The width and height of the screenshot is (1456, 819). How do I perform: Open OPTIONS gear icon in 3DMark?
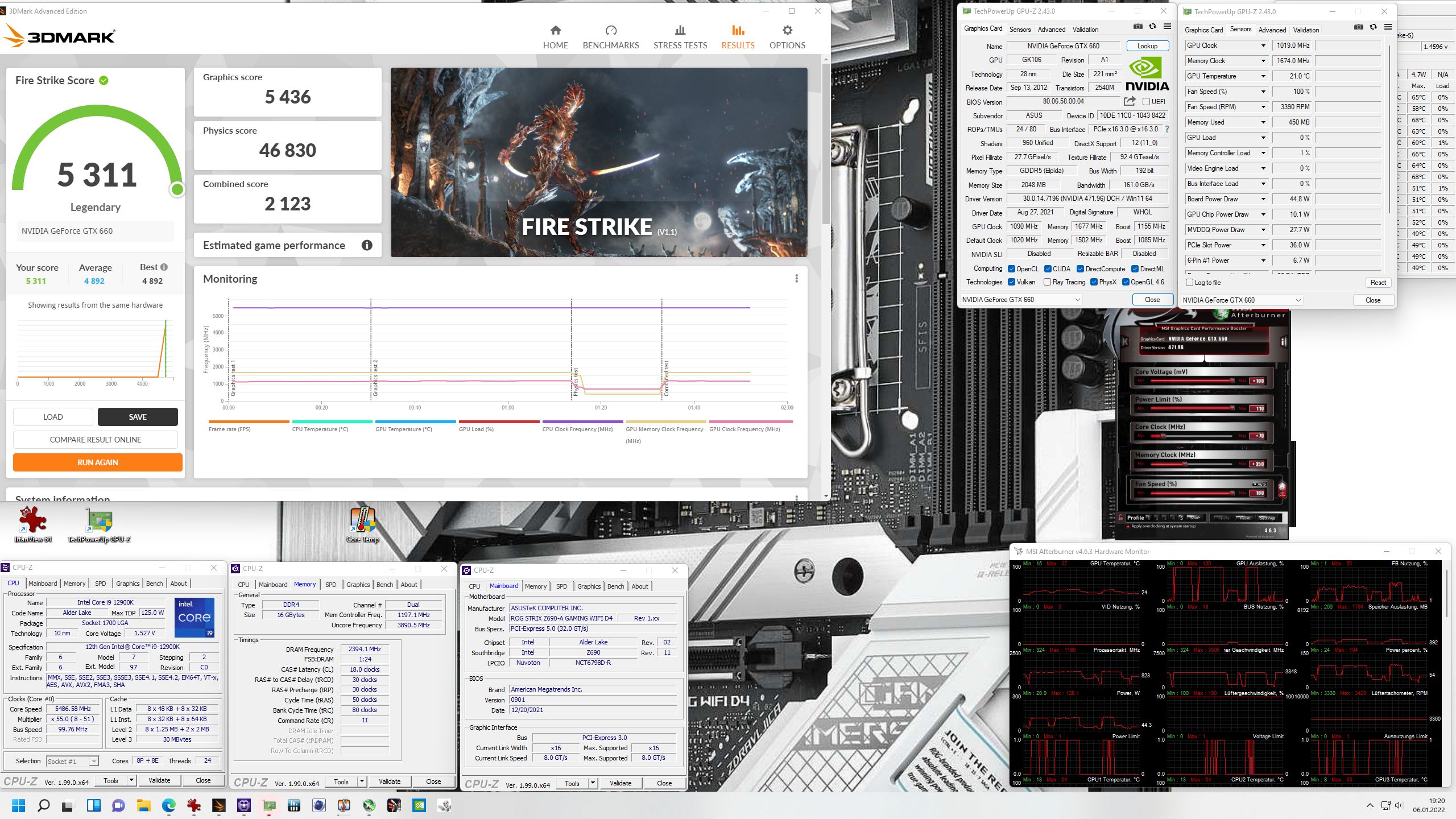click(x=787, y=30)
